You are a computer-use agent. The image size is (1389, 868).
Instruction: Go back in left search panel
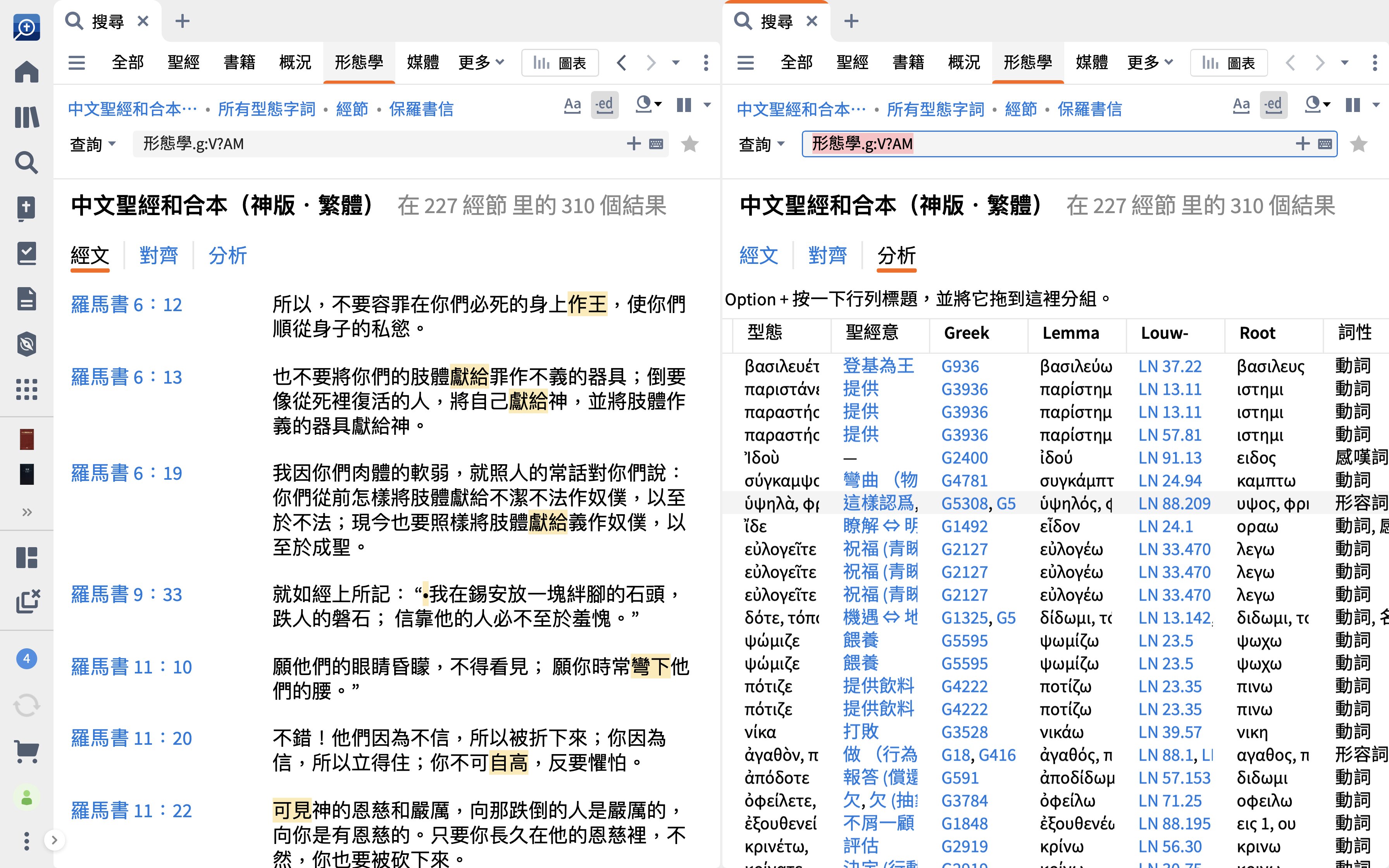pos(621,62)
